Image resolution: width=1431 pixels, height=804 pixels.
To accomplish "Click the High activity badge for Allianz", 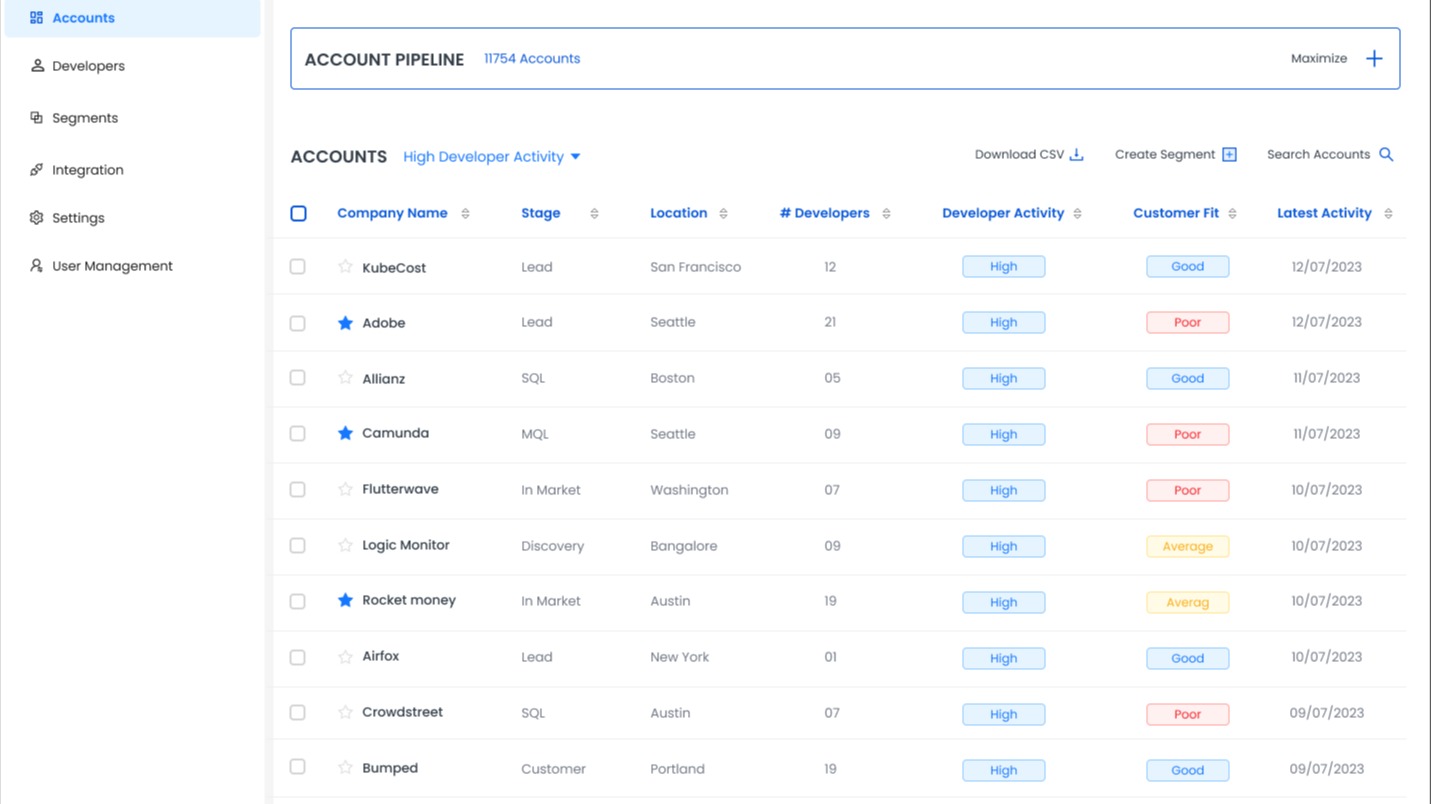I will tap(1003, 378).
